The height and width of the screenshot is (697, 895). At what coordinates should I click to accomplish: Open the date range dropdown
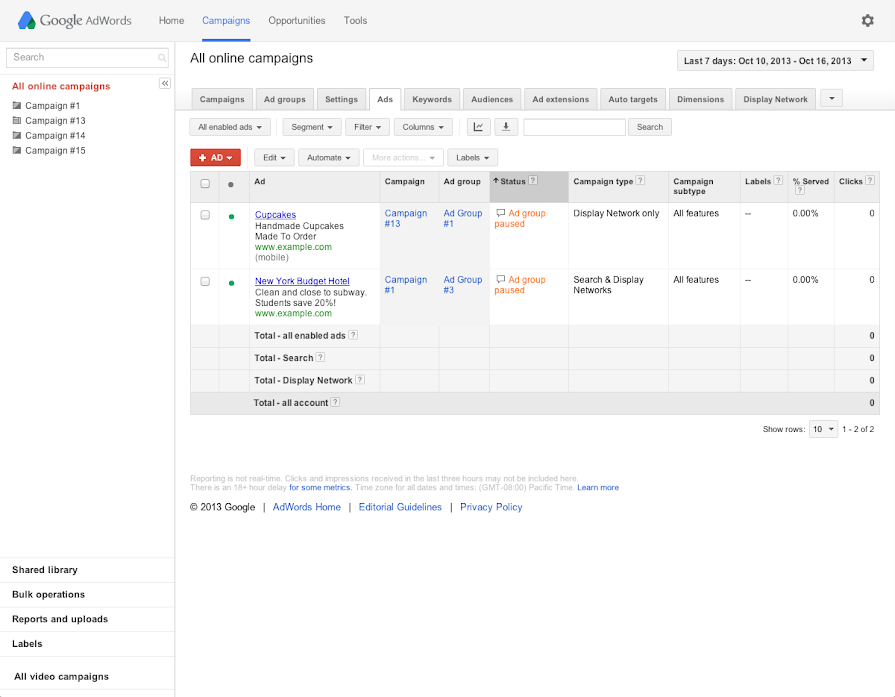coord(775,61)
